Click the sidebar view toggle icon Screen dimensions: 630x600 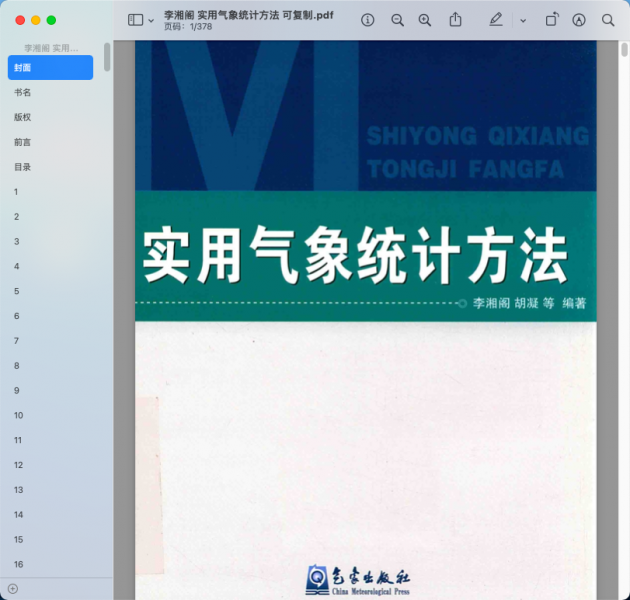pos(136,20)
